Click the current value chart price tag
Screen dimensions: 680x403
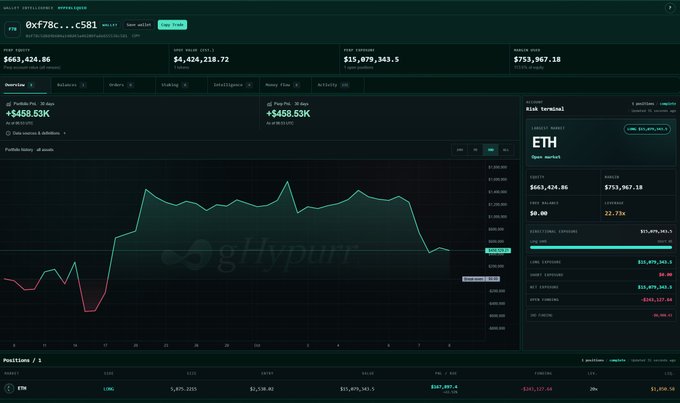(498, 251)
